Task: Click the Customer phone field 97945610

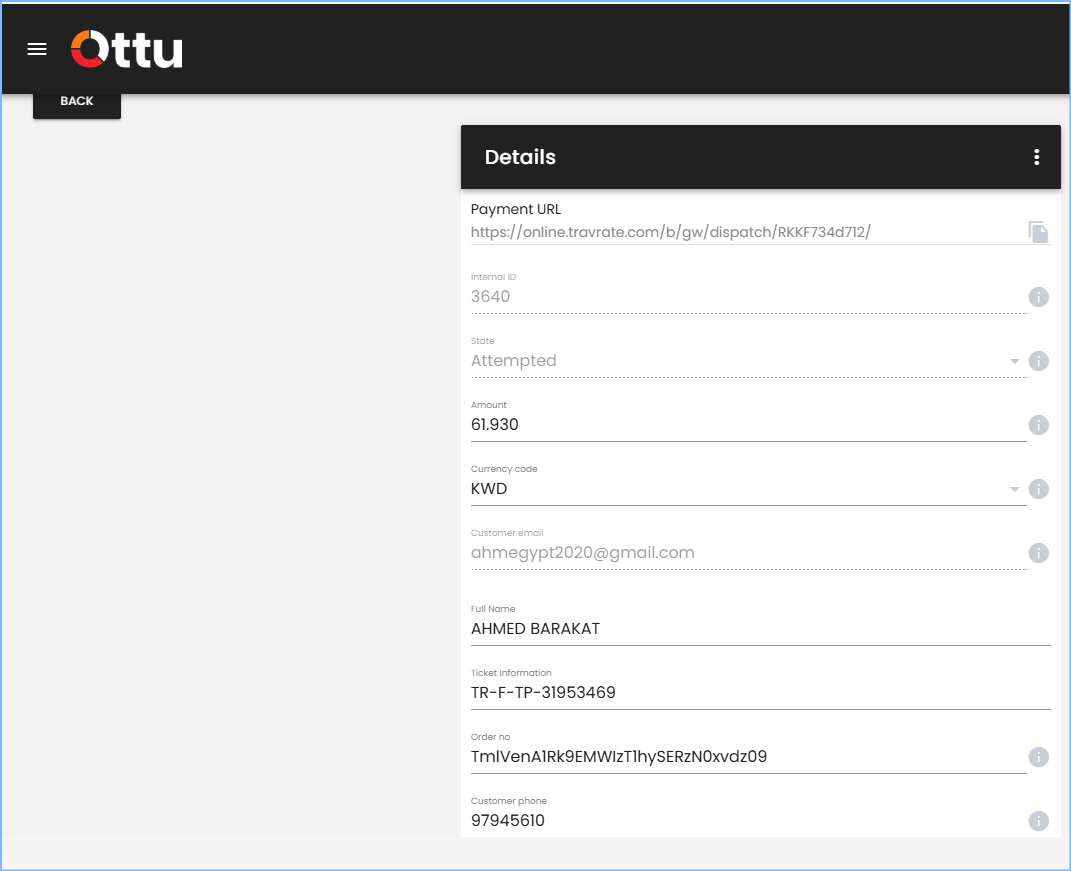Action: pos(748,820)
